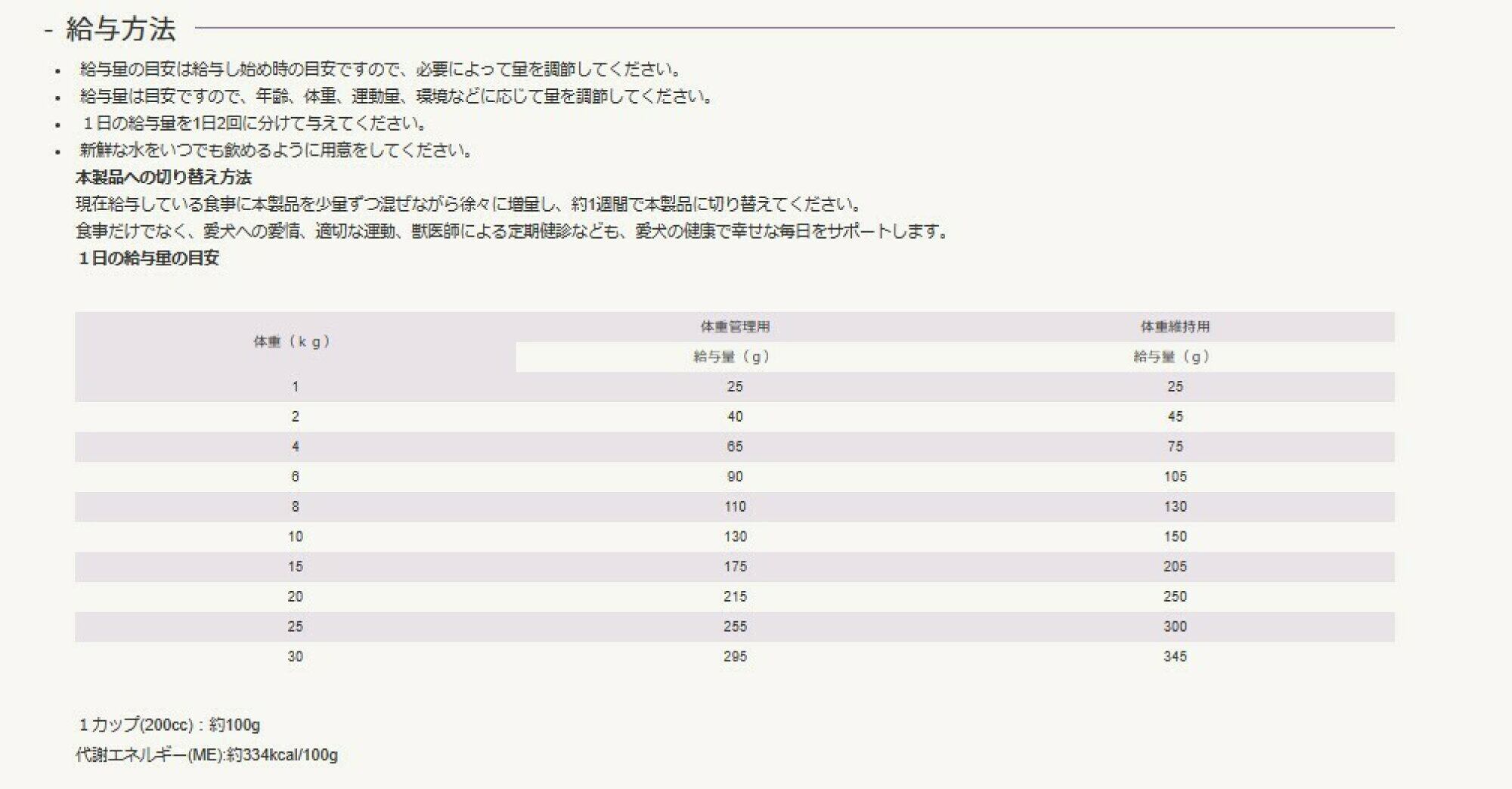Click the 給与方法 section heading

(x=121, y=29)
